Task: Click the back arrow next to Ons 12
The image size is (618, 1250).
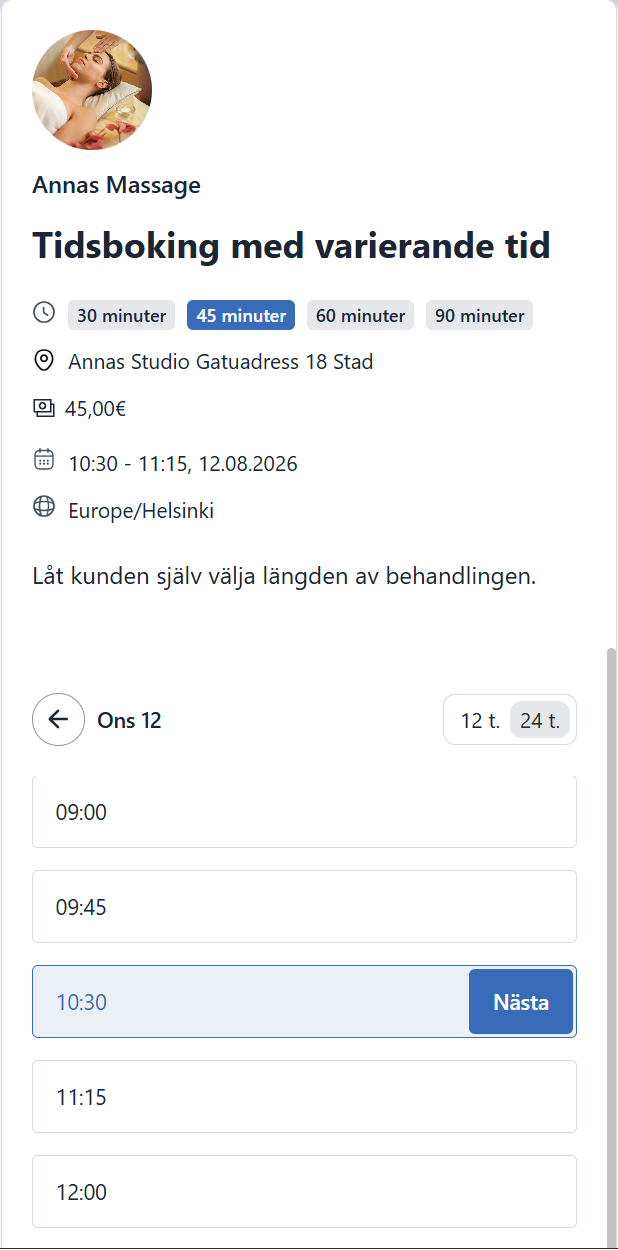Action: click(x=58, y=720)
